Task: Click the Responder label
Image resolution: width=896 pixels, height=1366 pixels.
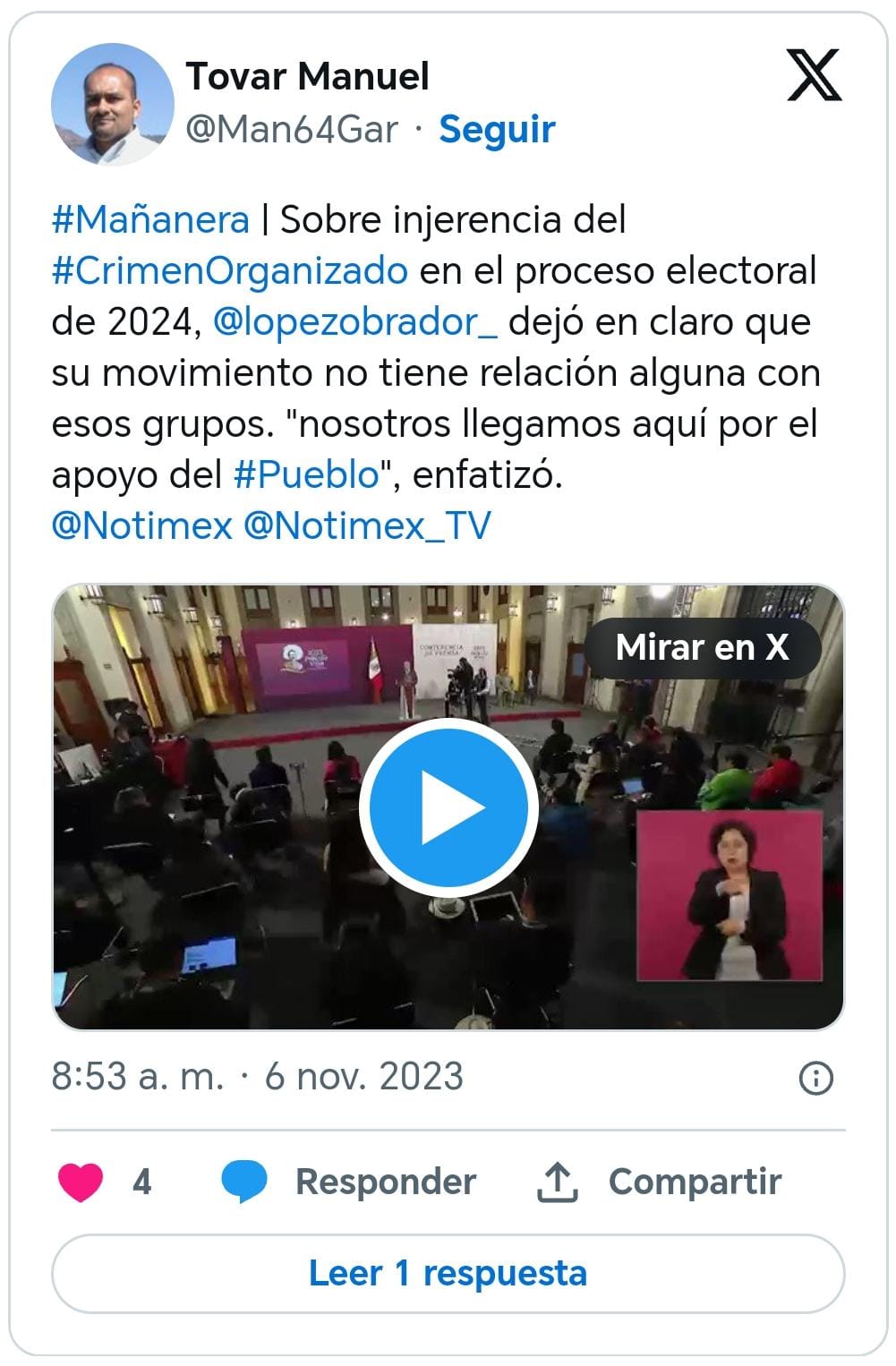Action: (386, 1182)
